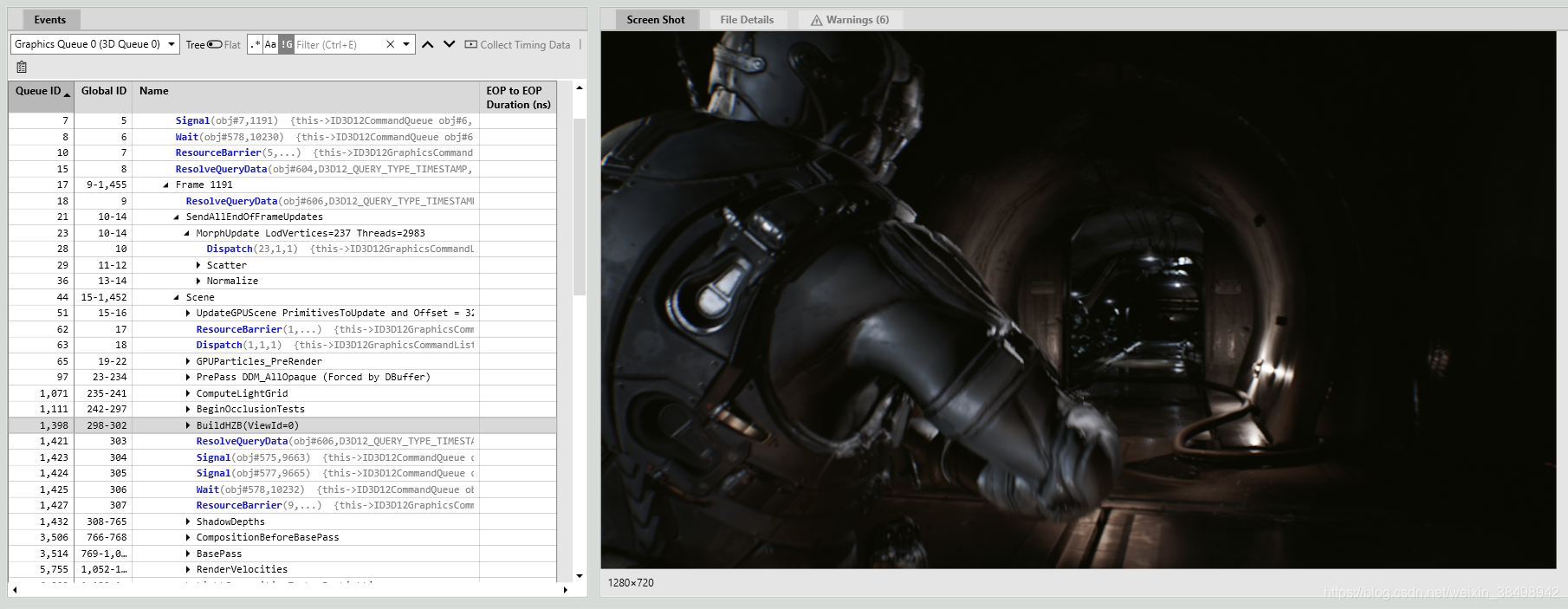The width and height of the screenshot is (1568, 609).
Task: Click into the Filter (Ctrl+E) field
Action: click(x=338, y=44)
